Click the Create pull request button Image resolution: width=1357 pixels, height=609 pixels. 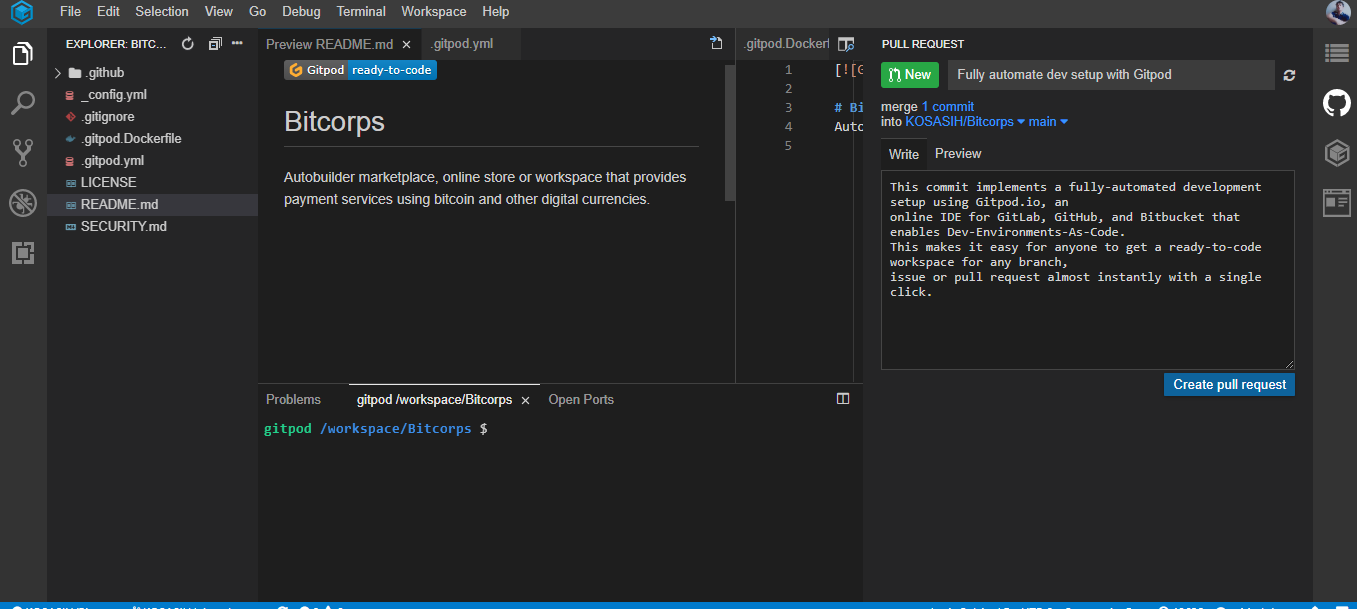pos(1229,384)
